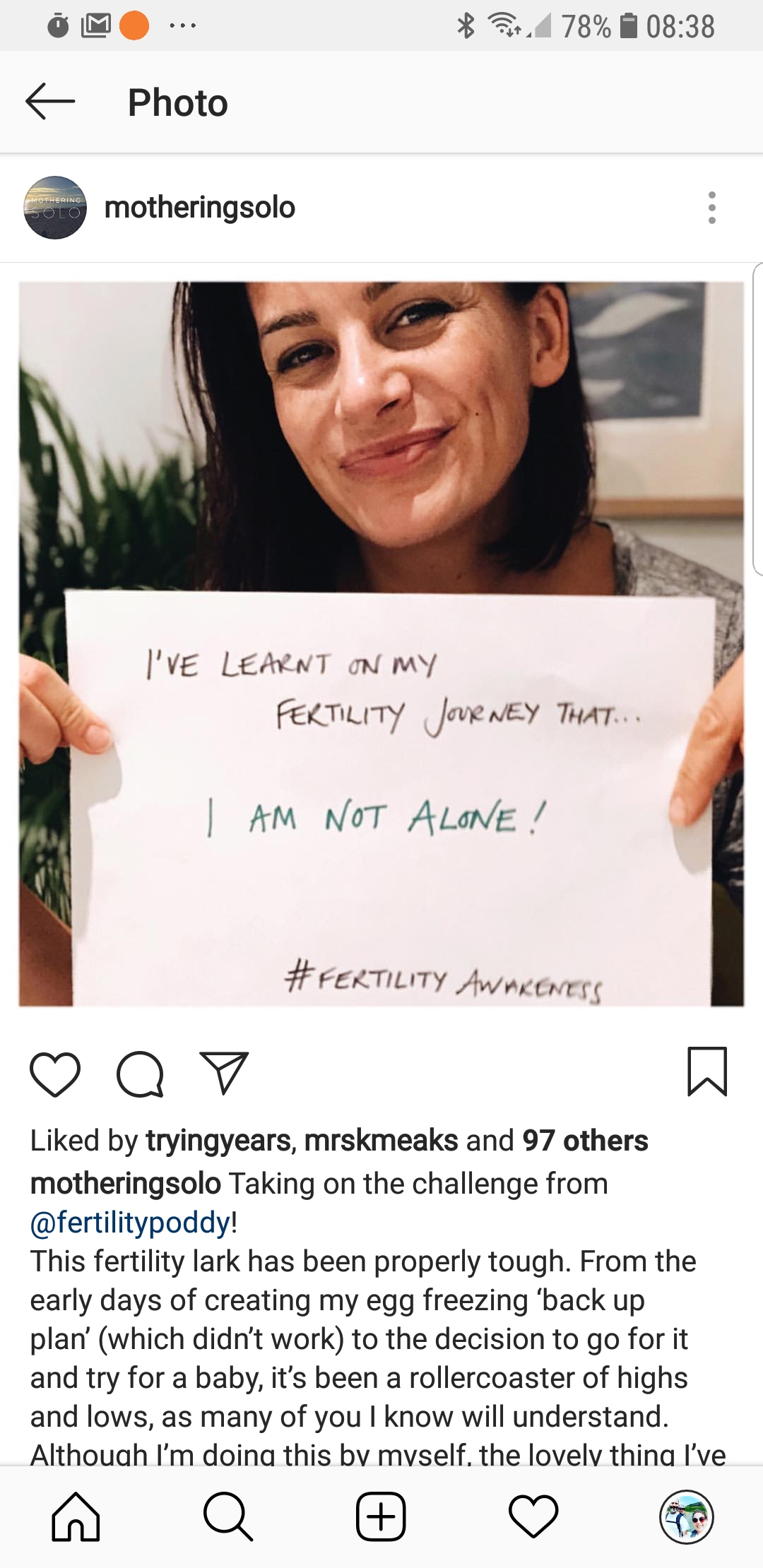
Task: Tap the orange notification circle in the status bar
Action: click(134, 26)
